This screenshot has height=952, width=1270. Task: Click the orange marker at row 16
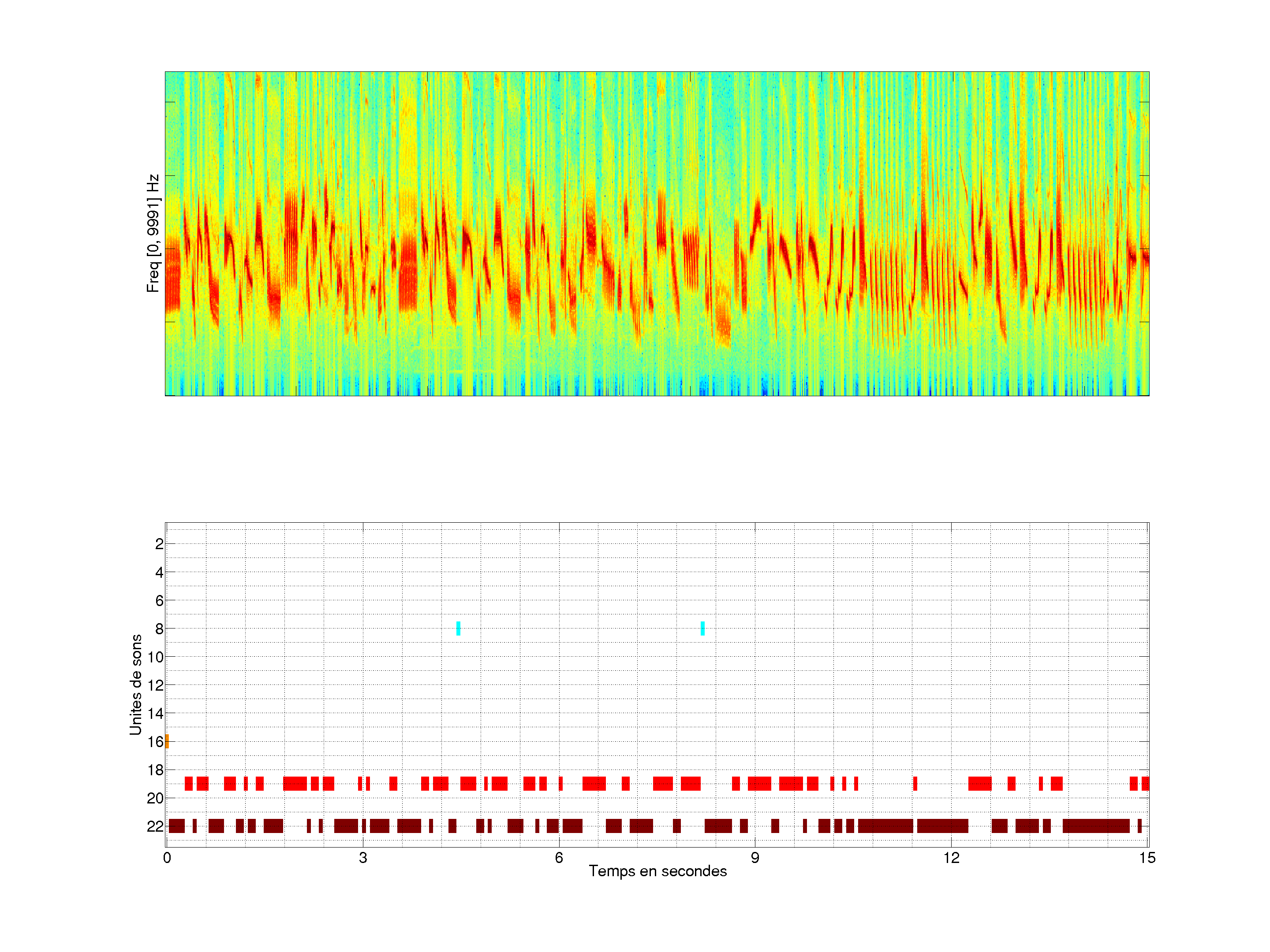167,741
